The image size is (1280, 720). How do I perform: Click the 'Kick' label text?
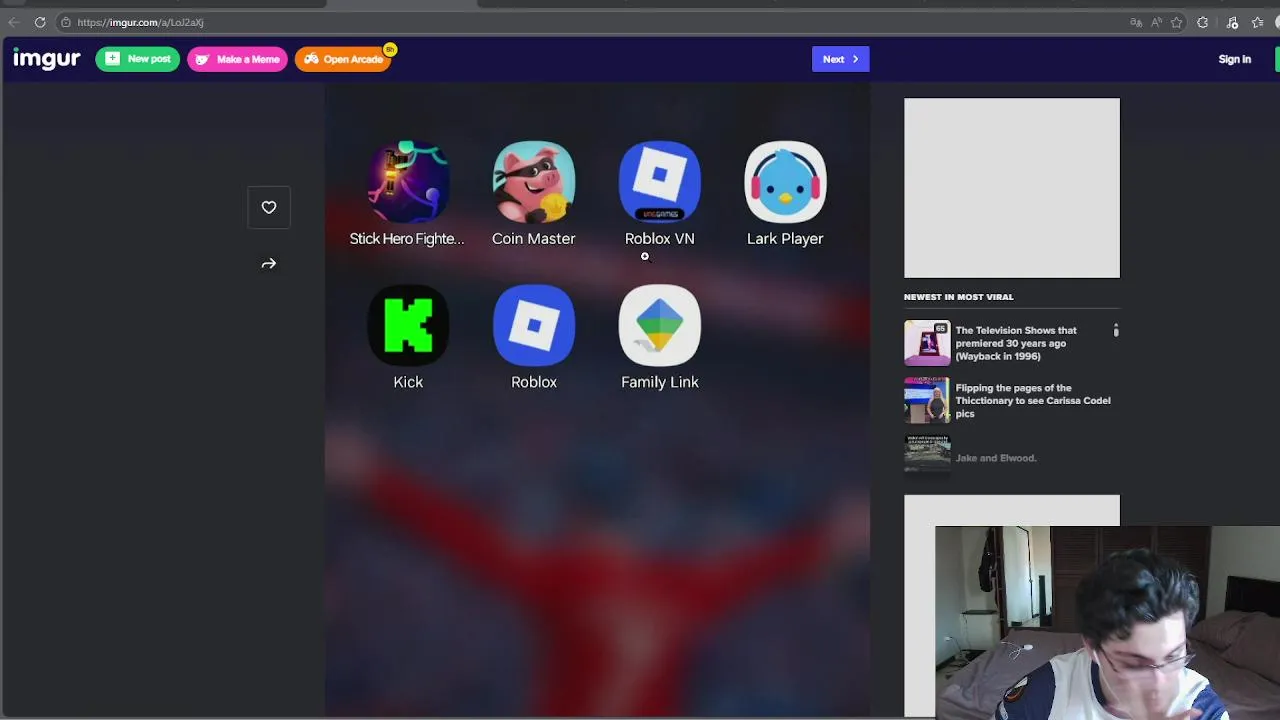[408, 382]
